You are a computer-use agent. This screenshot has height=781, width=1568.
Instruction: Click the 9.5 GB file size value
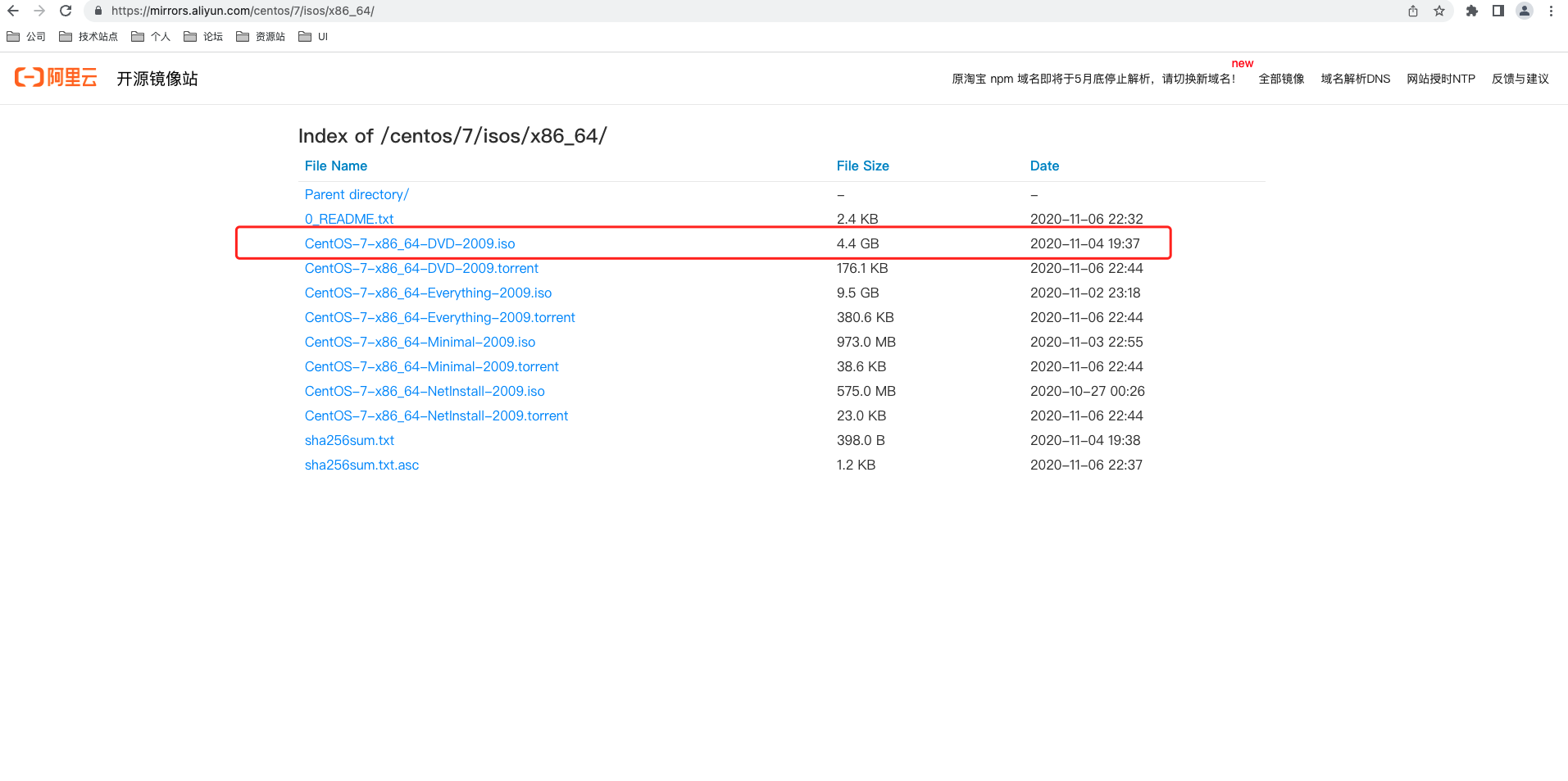click(x=857, y=293)
